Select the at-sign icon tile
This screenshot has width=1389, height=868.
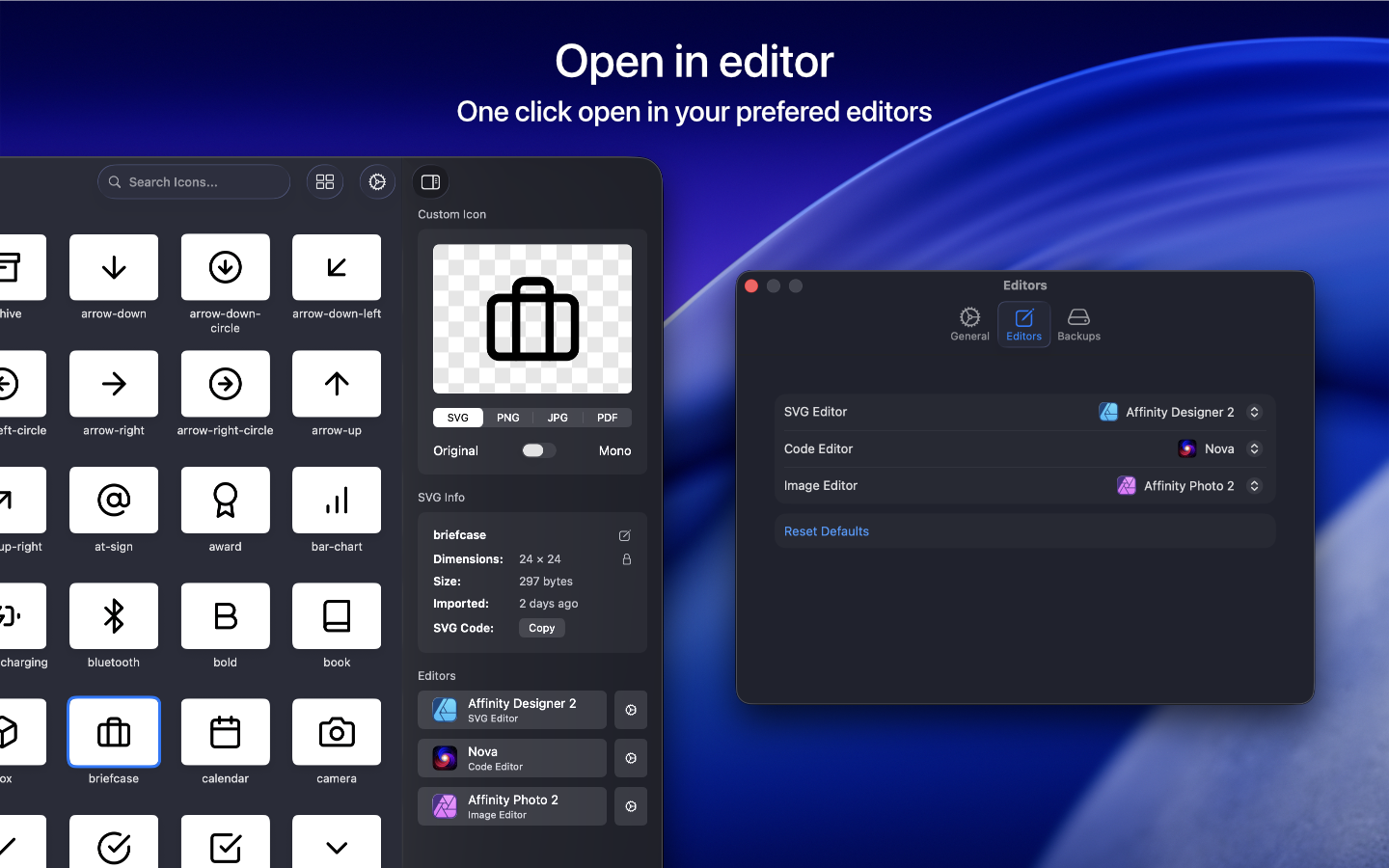(114, 500)
